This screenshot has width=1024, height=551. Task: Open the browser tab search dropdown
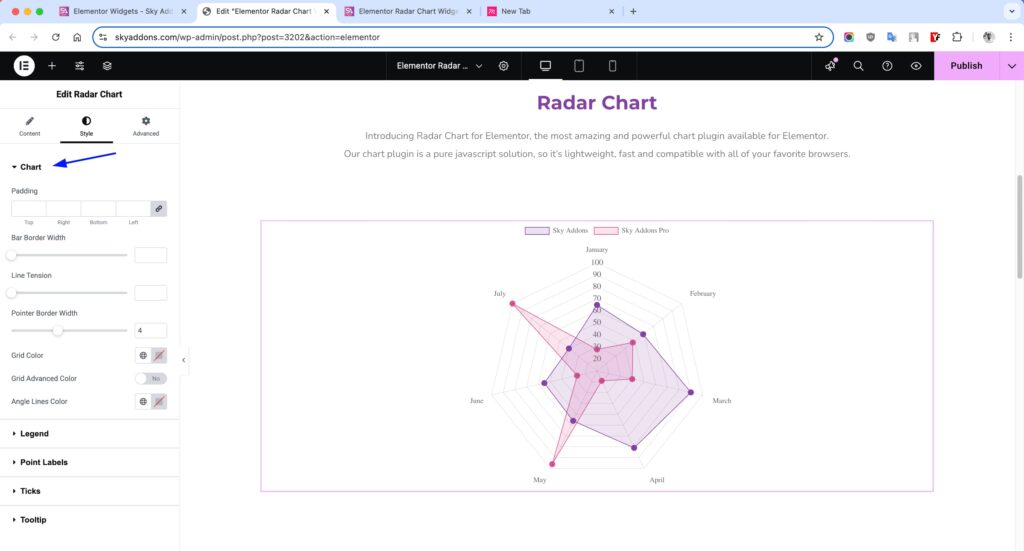tap(1012, 11)
